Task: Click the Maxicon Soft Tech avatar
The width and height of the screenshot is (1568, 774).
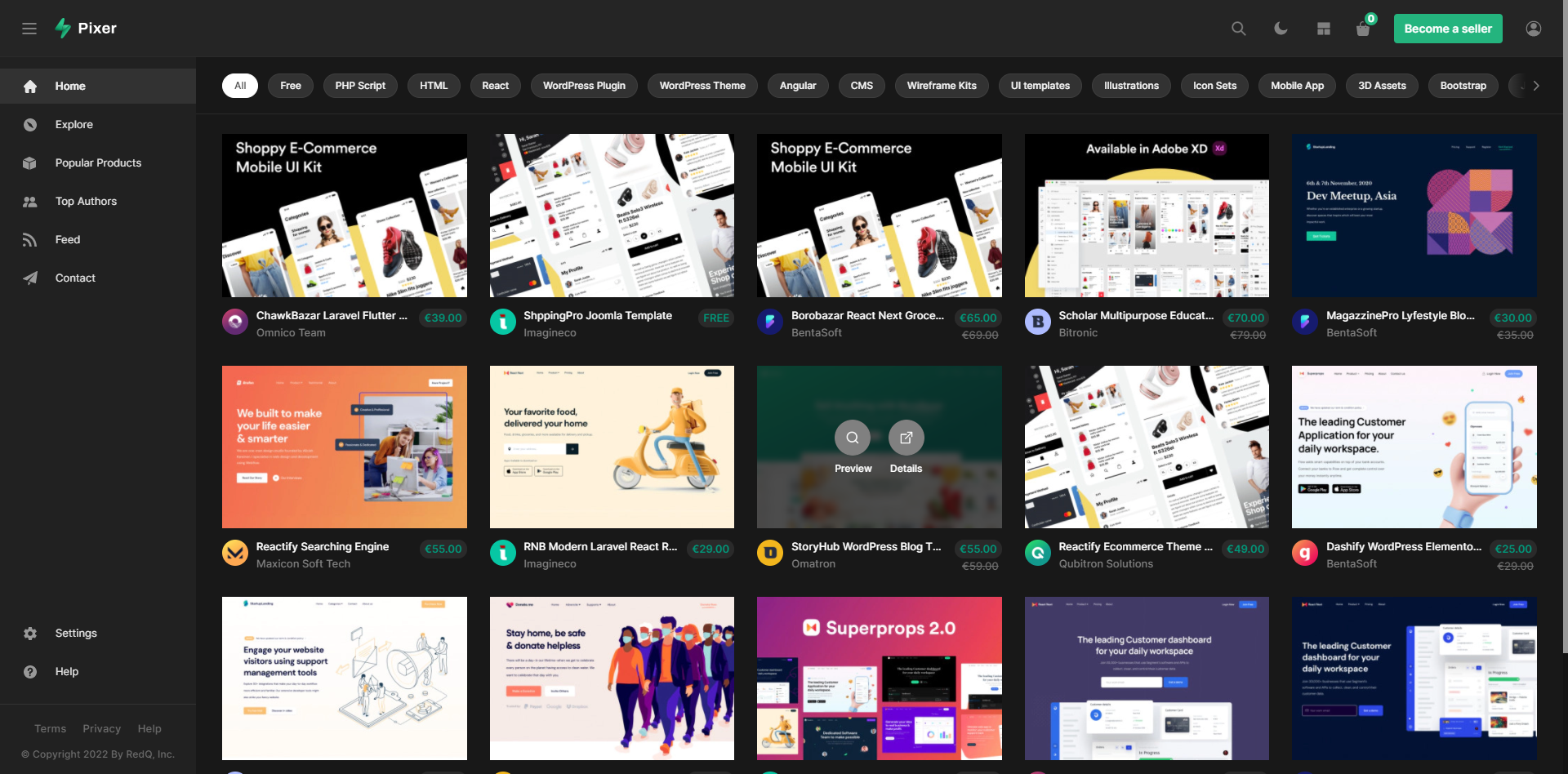Action: click(x=235, y=553)
